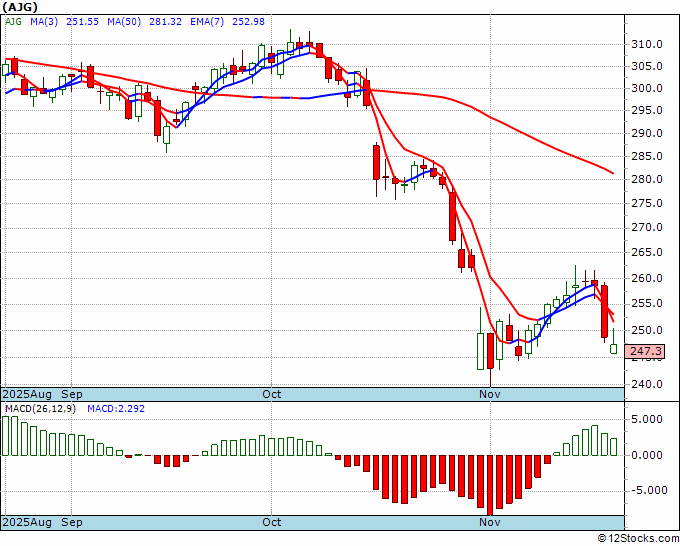
Task: Click the Sep label on price chart axis
Action: click(72, 394)
